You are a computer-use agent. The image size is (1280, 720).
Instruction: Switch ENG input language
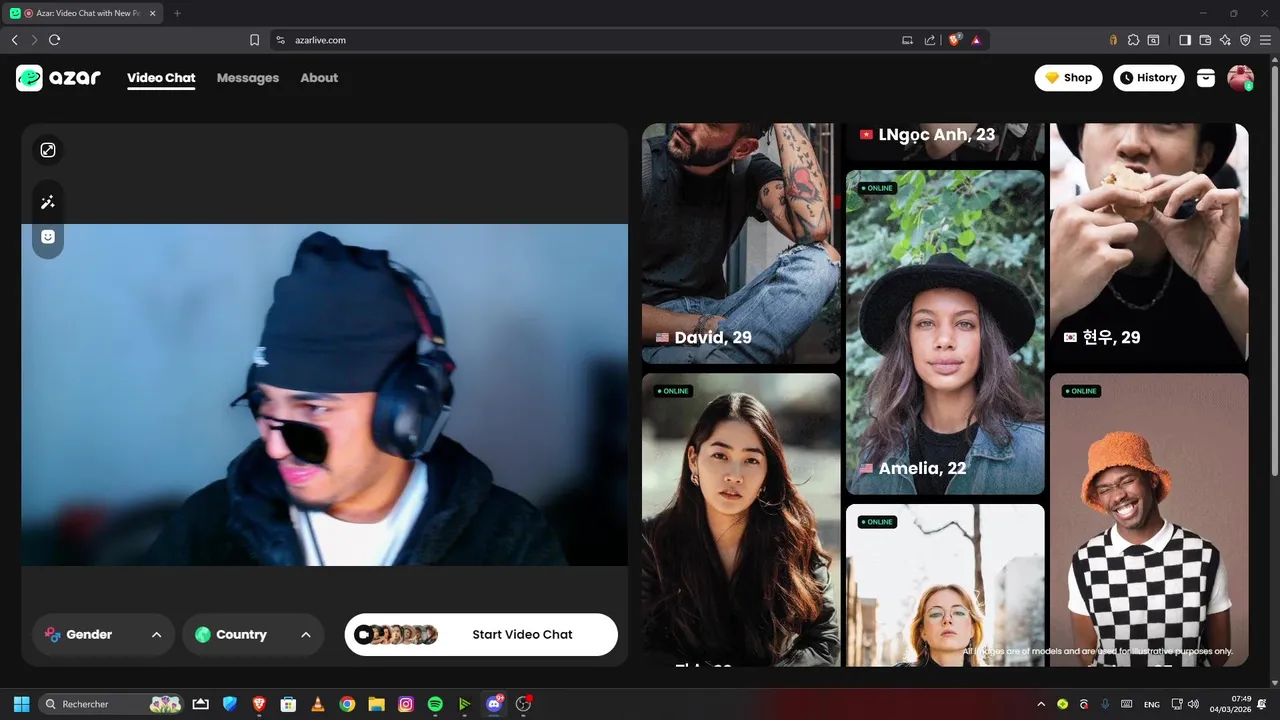[x=1152, y=704]
